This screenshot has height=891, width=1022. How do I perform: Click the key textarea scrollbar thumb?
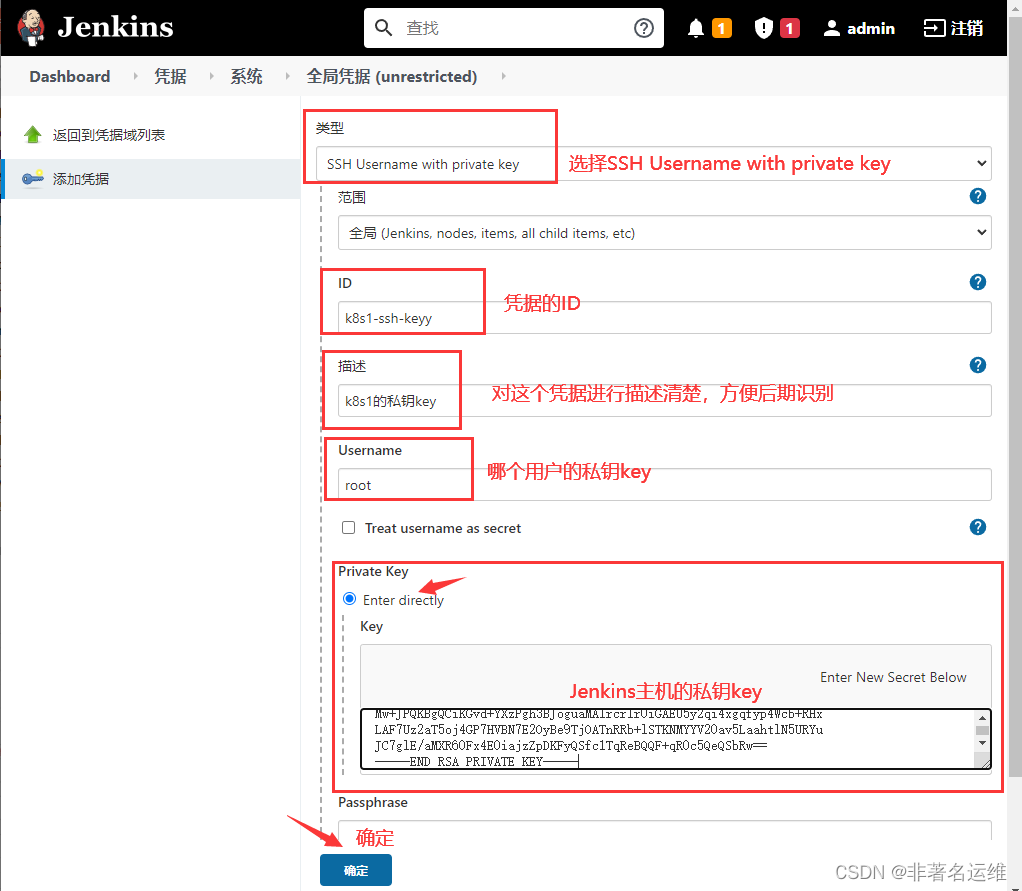(982, 731)
